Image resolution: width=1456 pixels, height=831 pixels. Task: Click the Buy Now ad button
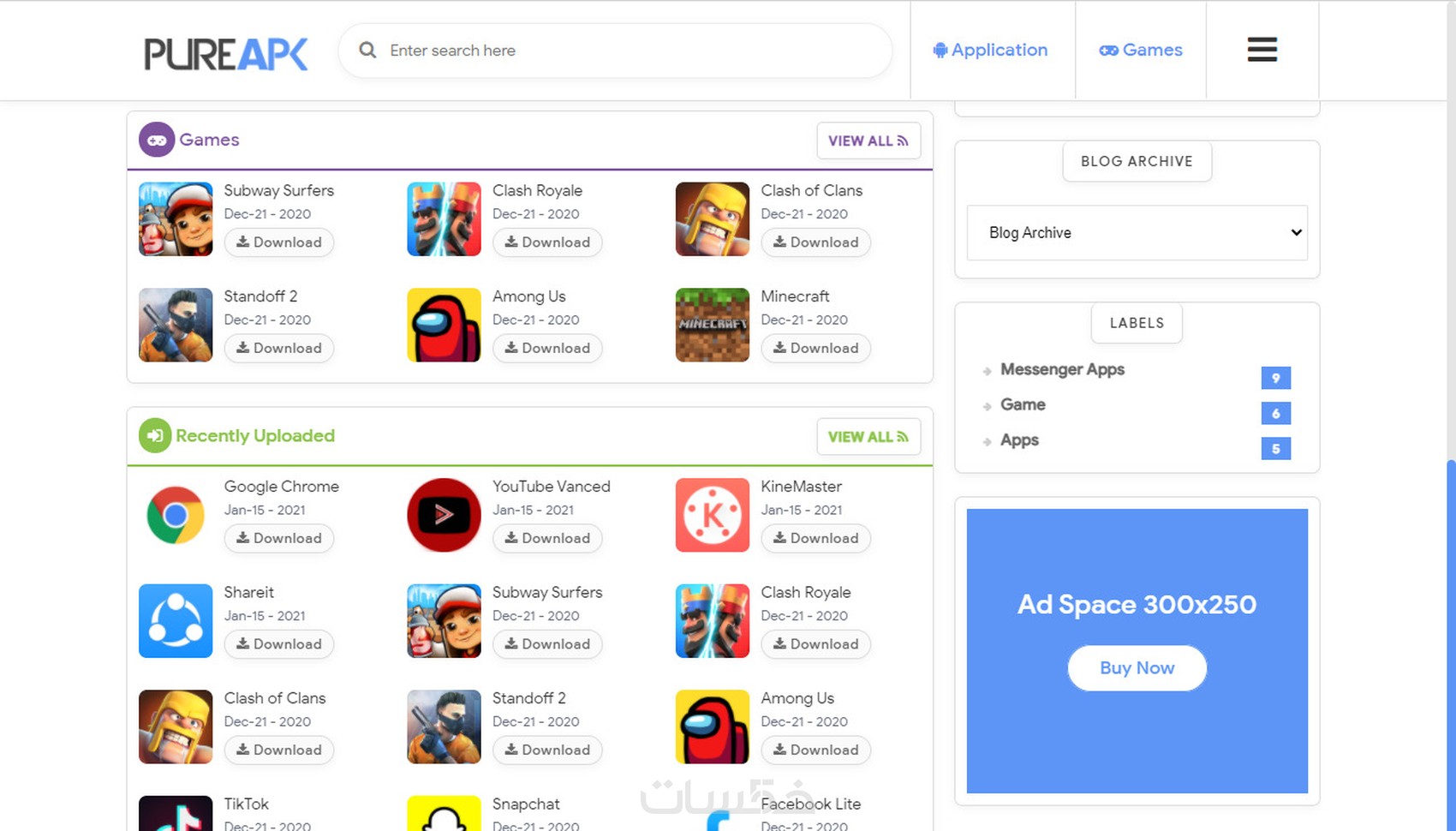click(1137, 668)
